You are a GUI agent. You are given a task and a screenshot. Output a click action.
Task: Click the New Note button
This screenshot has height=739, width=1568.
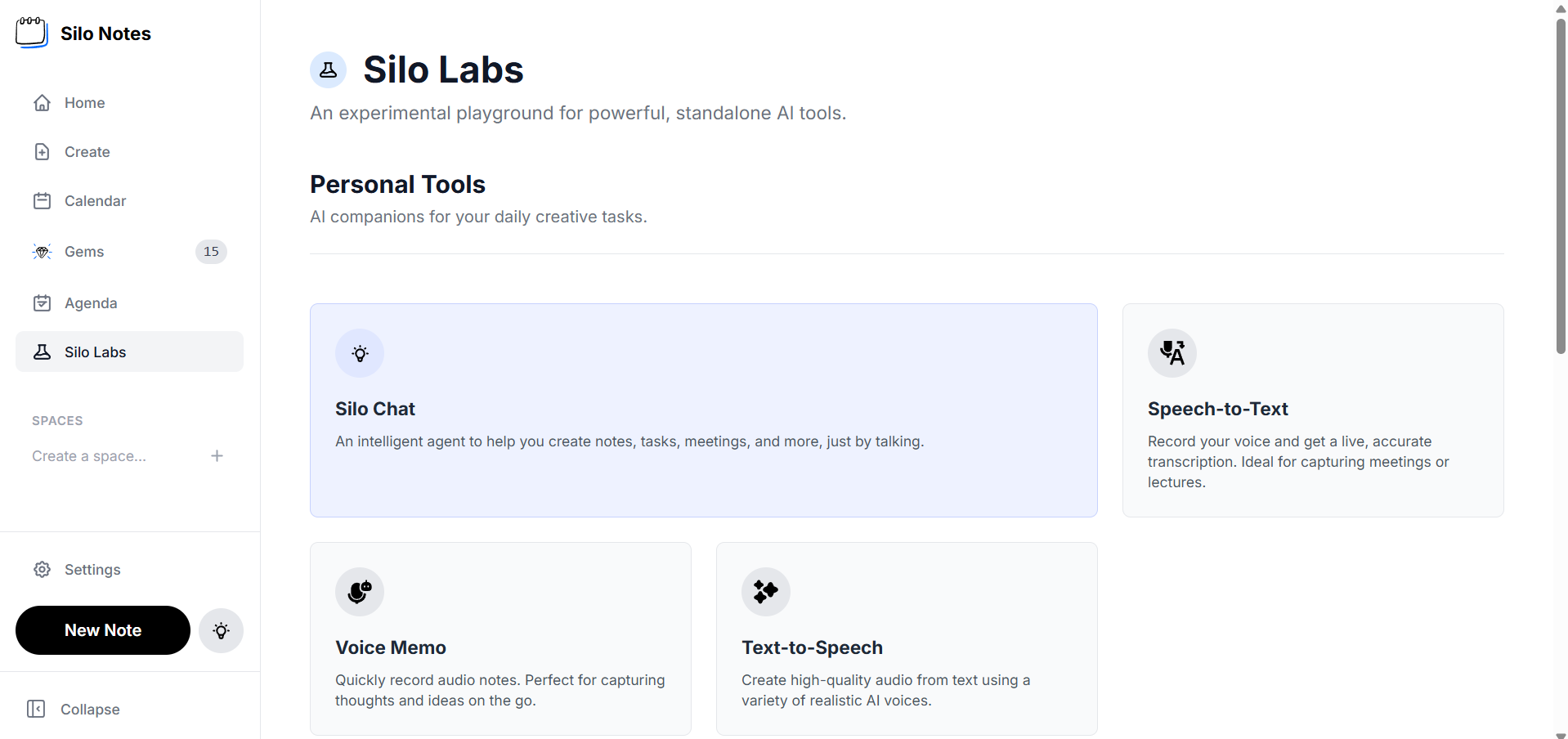tap(103, 630)
